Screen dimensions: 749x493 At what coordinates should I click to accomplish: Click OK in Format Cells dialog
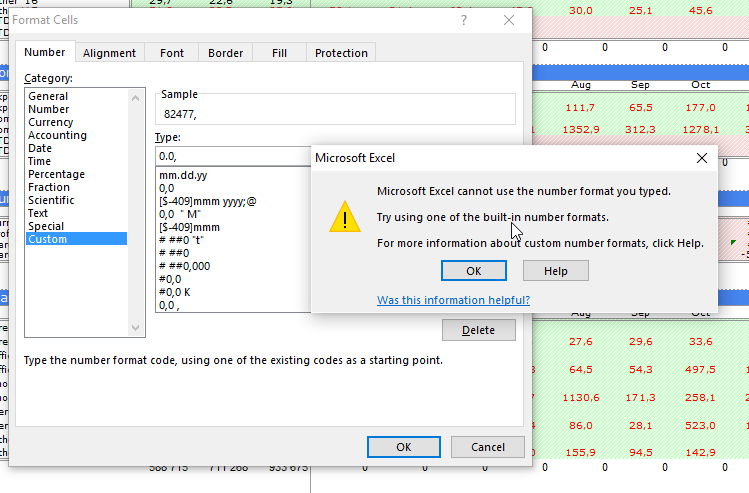coord(404,447)
